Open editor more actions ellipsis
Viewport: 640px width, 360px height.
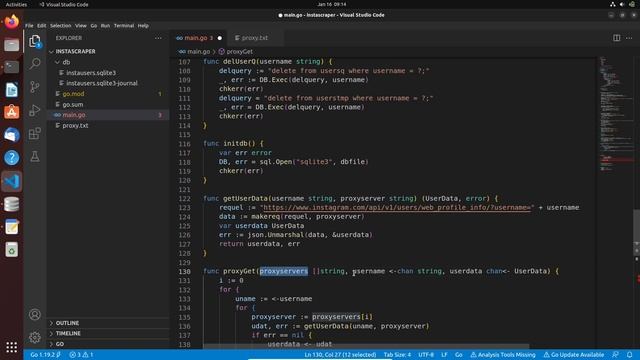[629, 38]
